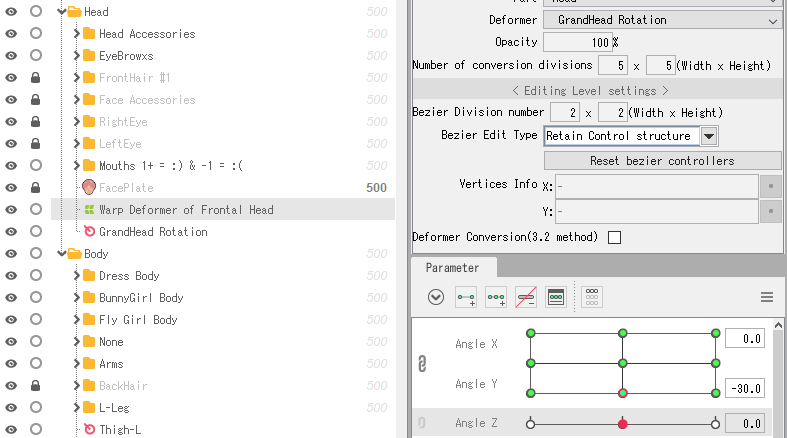Toggle visibility of Dress Body folder

tap(11, 276)
